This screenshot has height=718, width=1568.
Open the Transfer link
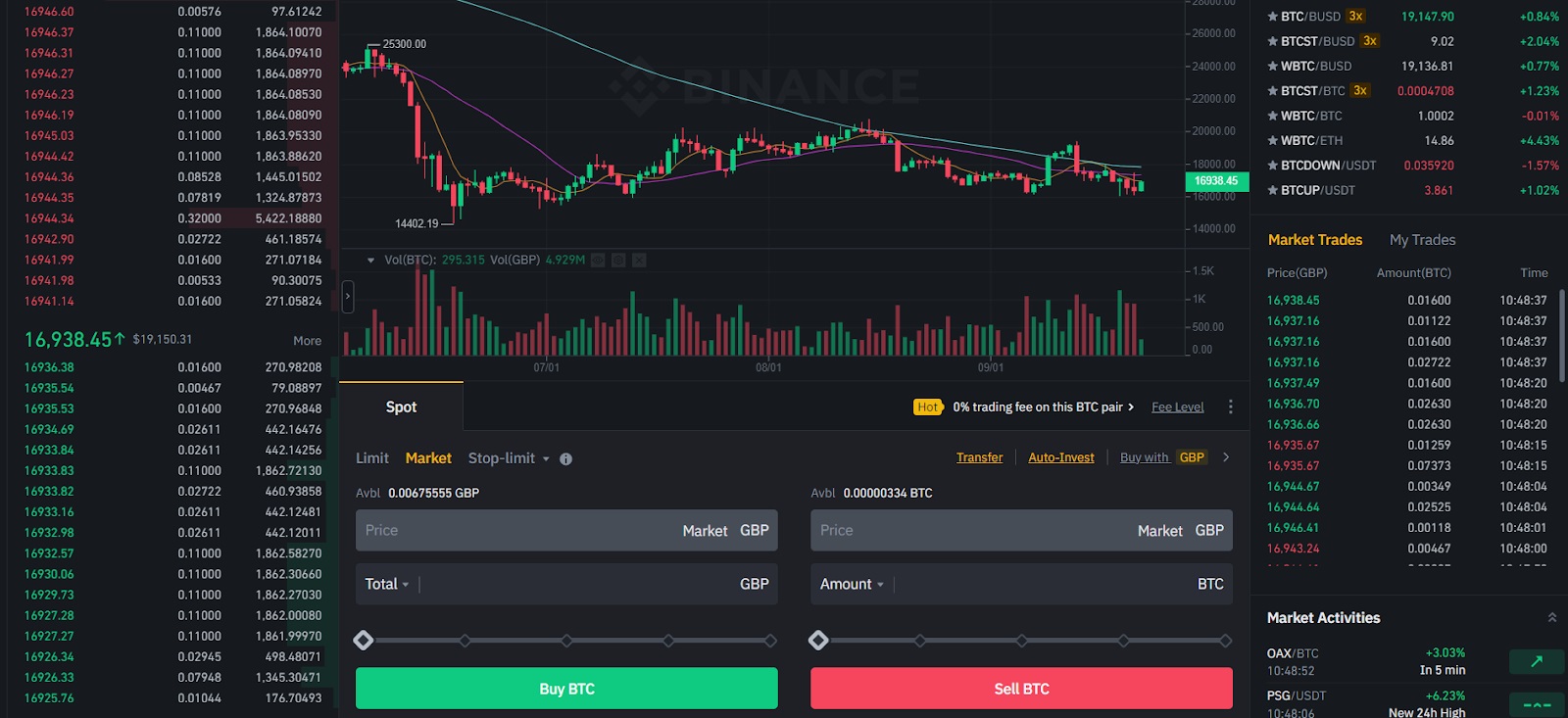pos(979,457)
